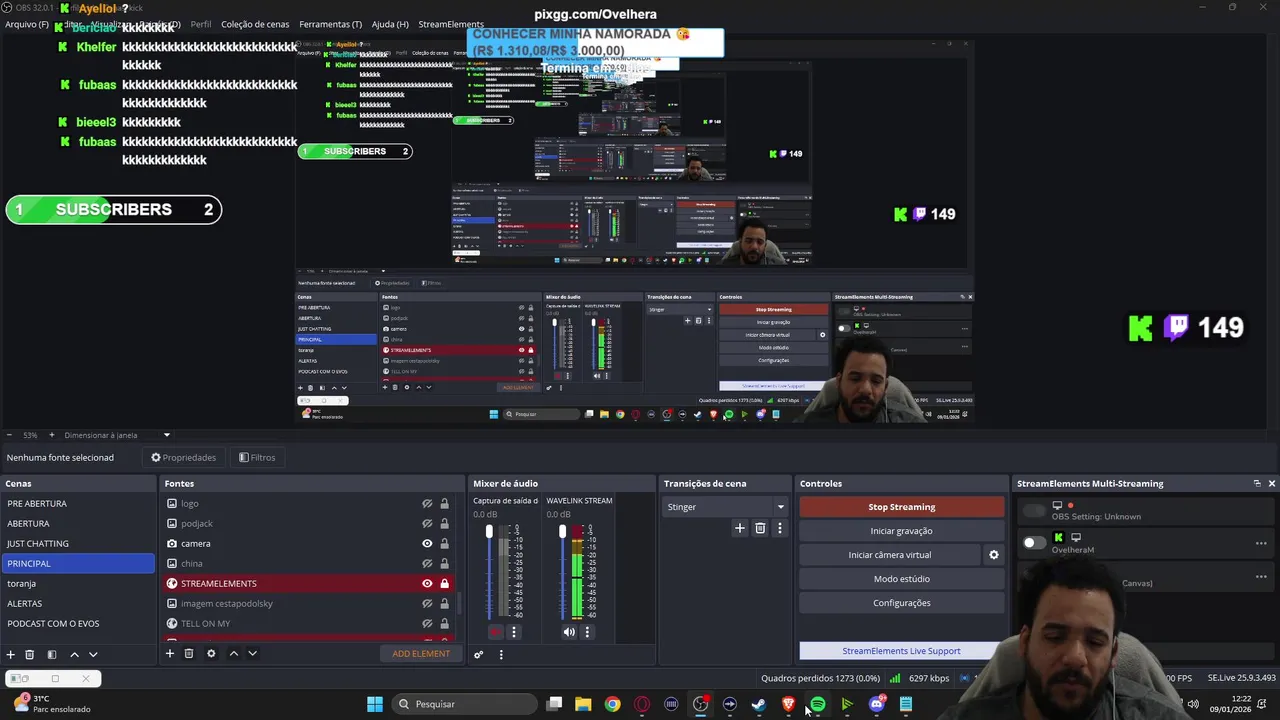Open Arquivo (F) menu
1280x720 pixels.
click(x=27, y=24)
